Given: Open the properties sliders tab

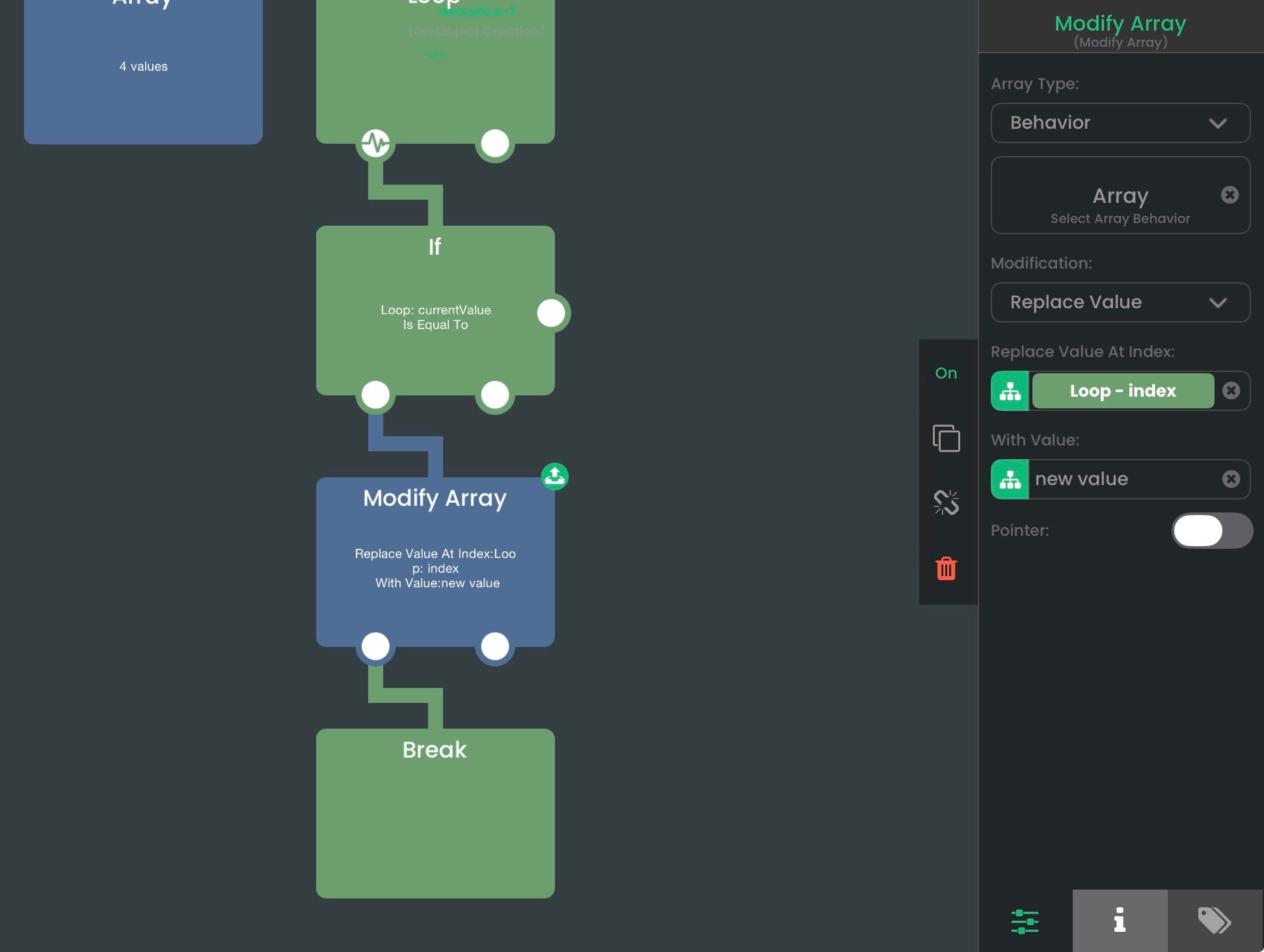Looking at the screenshot, I should 1025,921.
